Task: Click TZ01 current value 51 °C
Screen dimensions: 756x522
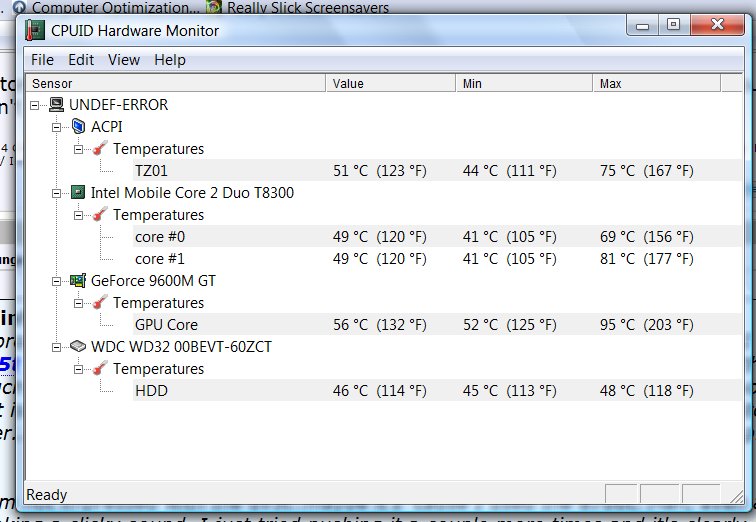Action: click(x=380, y=171)
